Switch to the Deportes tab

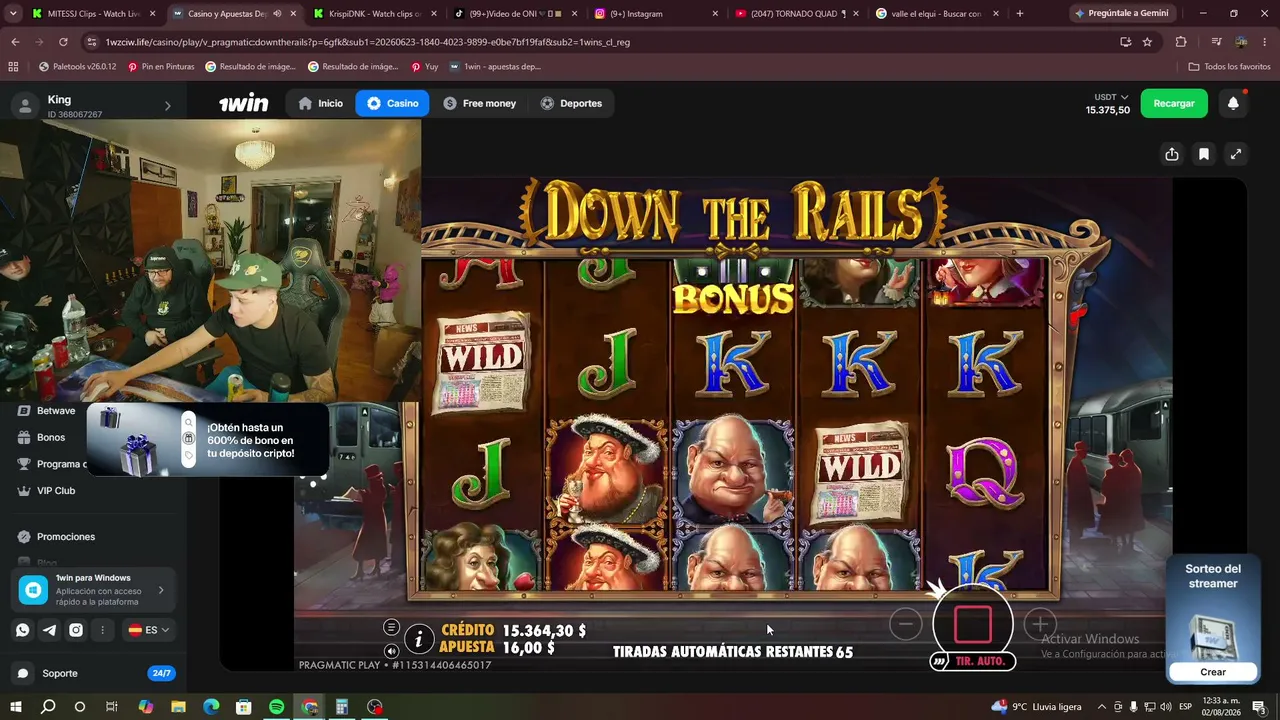(x=571, y=103)
